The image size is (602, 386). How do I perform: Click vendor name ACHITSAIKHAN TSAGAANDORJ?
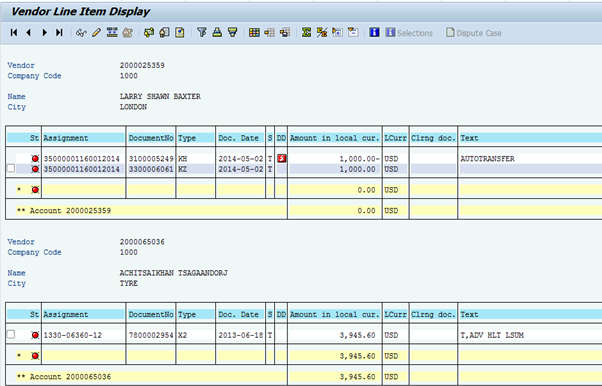click(x=174, y=273)
